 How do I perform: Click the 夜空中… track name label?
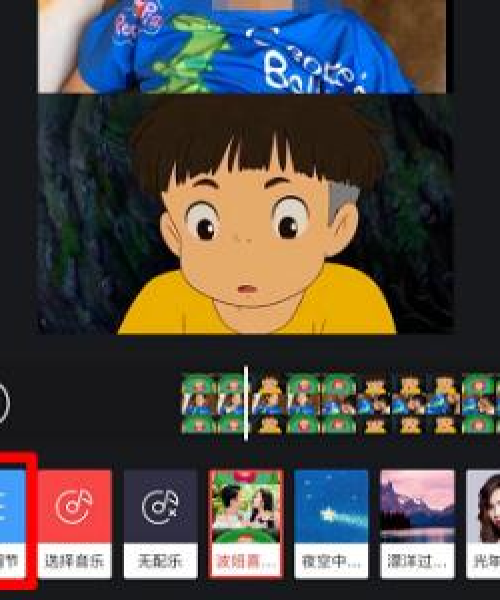[331, 561]
